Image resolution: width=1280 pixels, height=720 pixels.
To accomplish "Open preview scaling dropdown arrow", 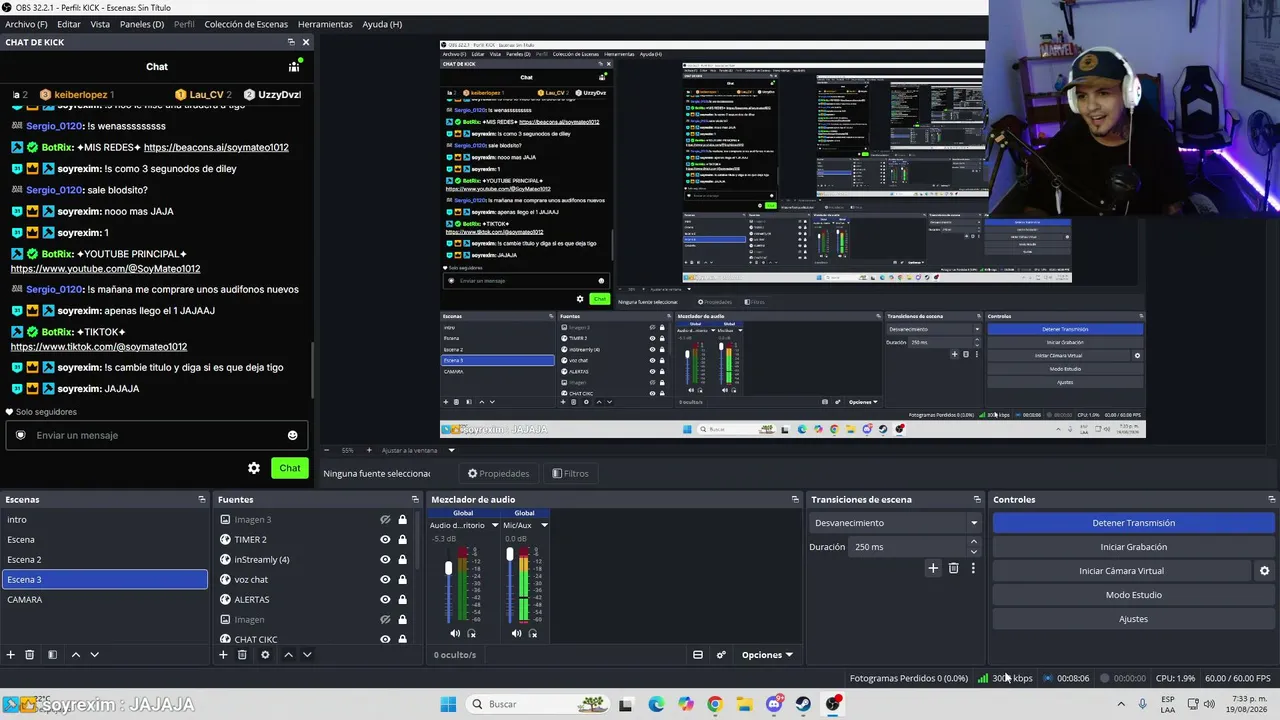I will (451, 450).
